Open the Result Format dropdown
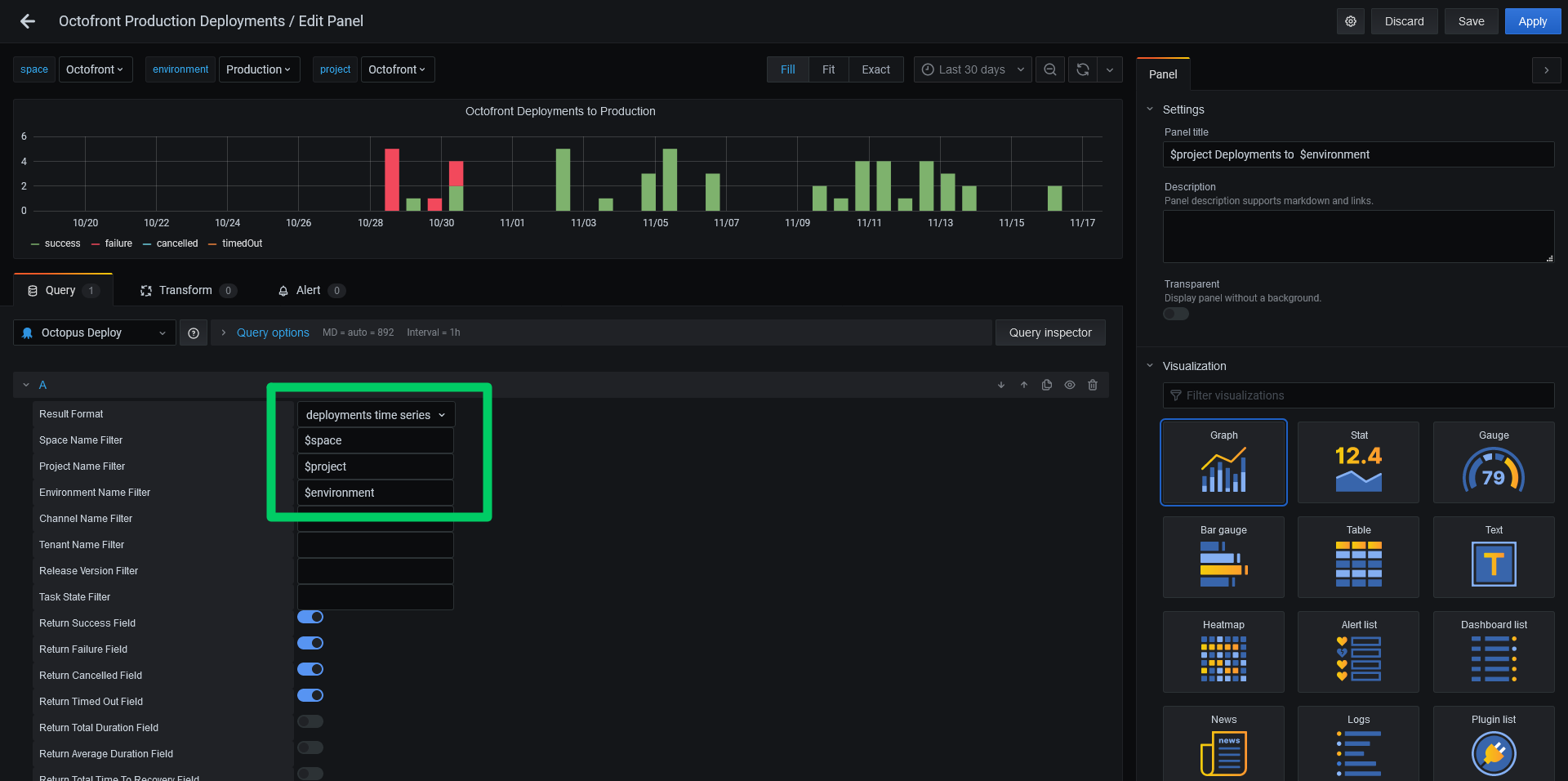The width and height of the screenshot is (1568, 781). (x=376, y=415)
